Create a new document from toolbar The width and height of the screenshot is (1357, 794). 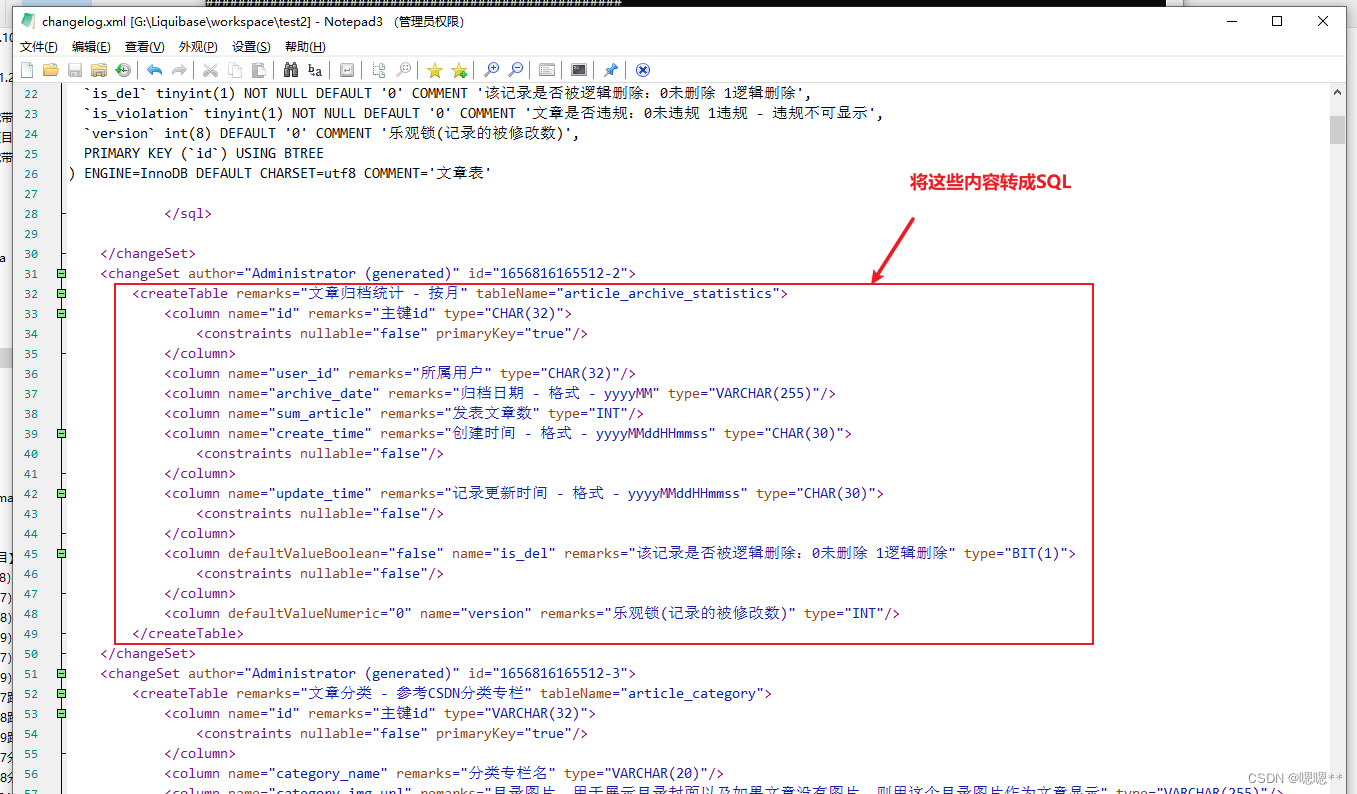click(27, 70)
